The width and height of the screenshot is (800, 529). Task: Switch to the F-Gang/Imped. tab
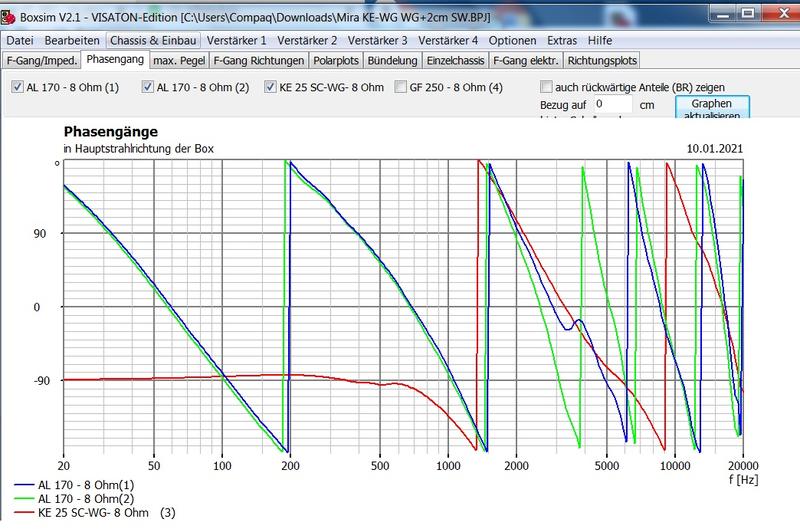(x=41, y=61)
